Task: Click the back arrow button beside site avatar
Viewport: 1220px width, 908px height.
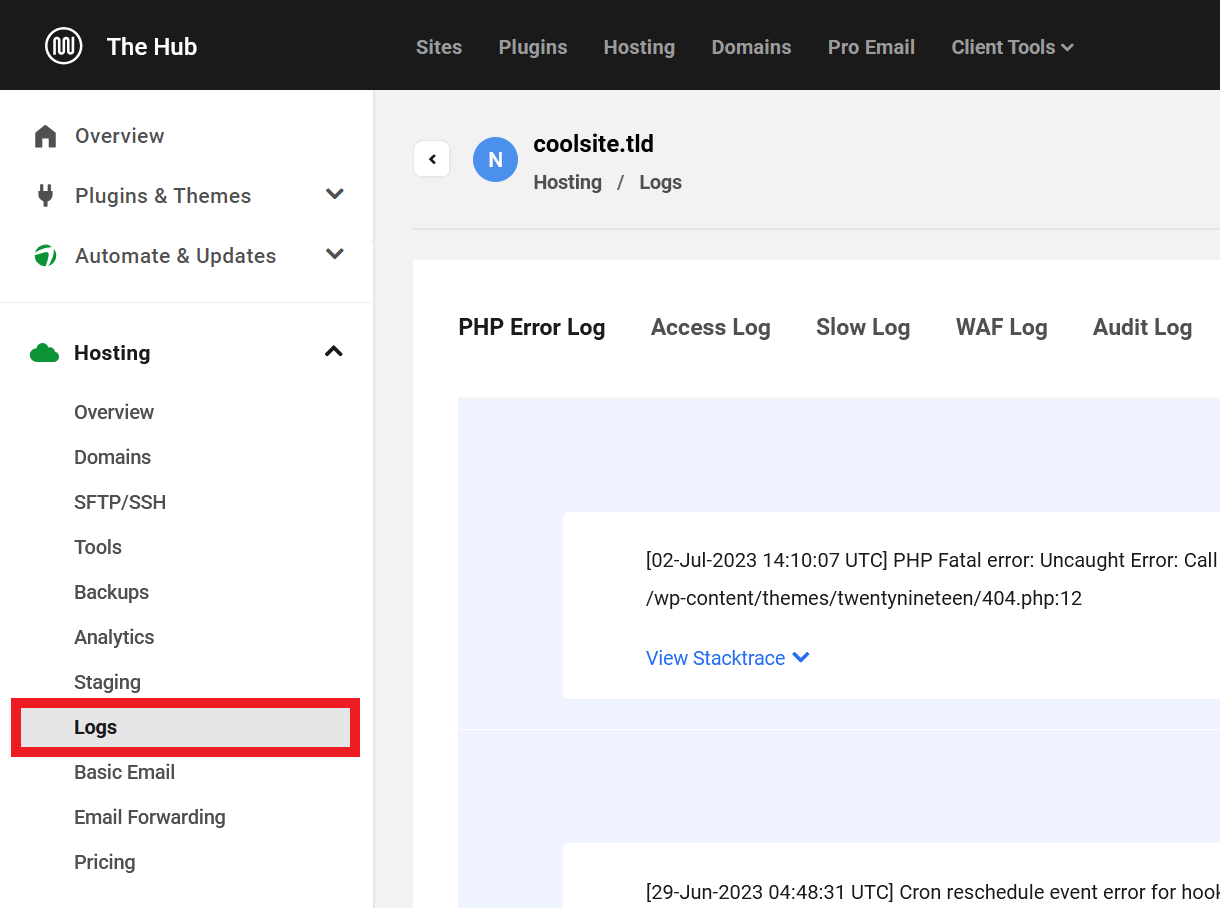Action: (432, 159)
